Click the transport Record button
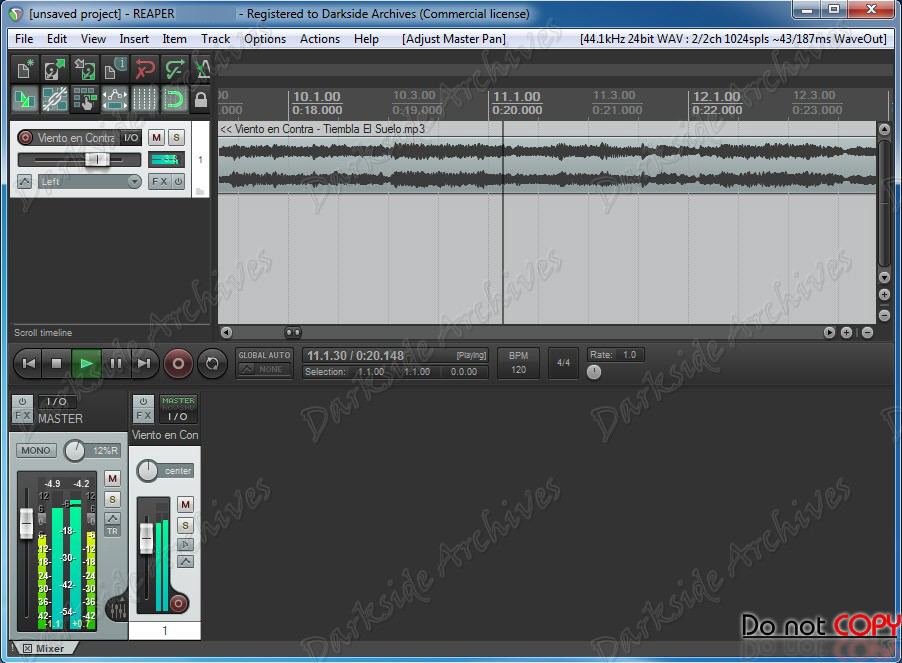 tap(178, 363)
